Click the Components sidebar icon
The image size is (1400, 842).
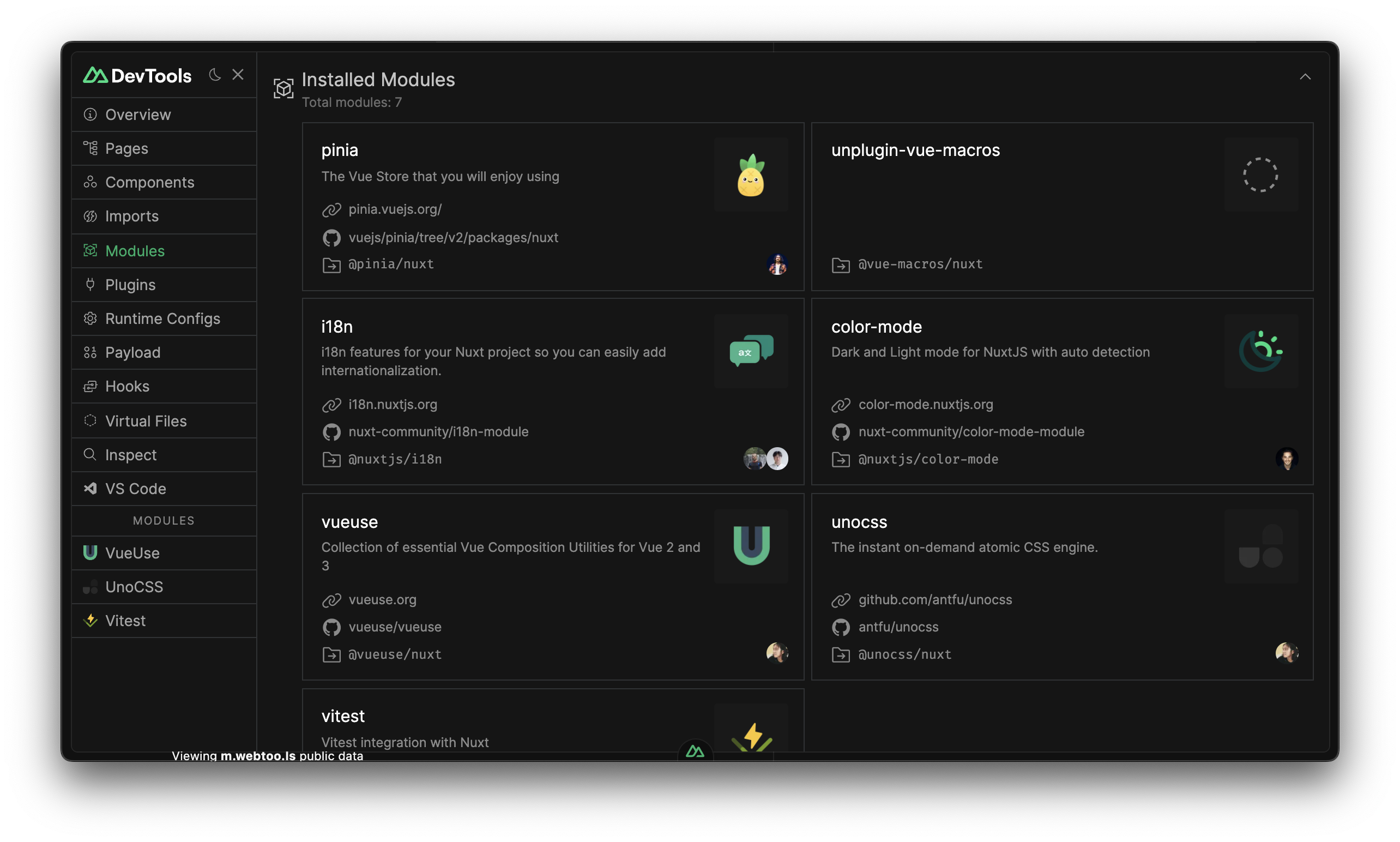point(90,182)
